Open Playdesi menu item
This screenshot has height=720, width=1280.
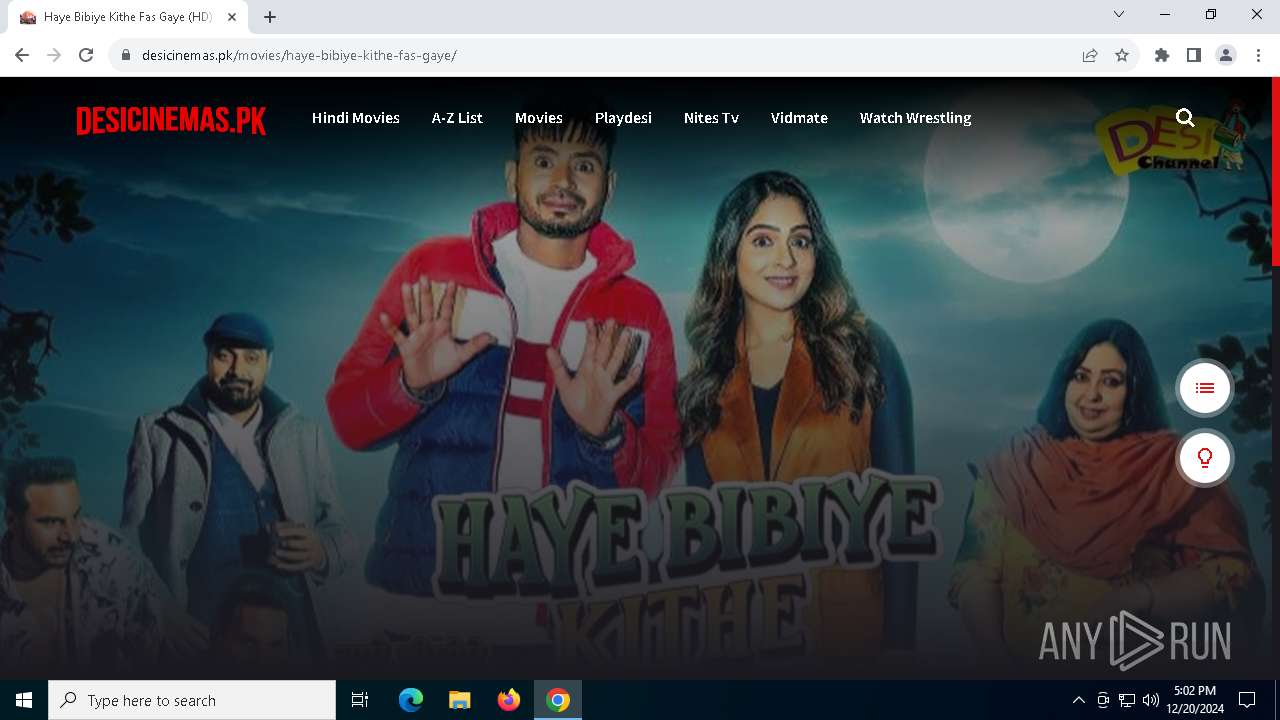pyautogui.click(x=623, y=118)
